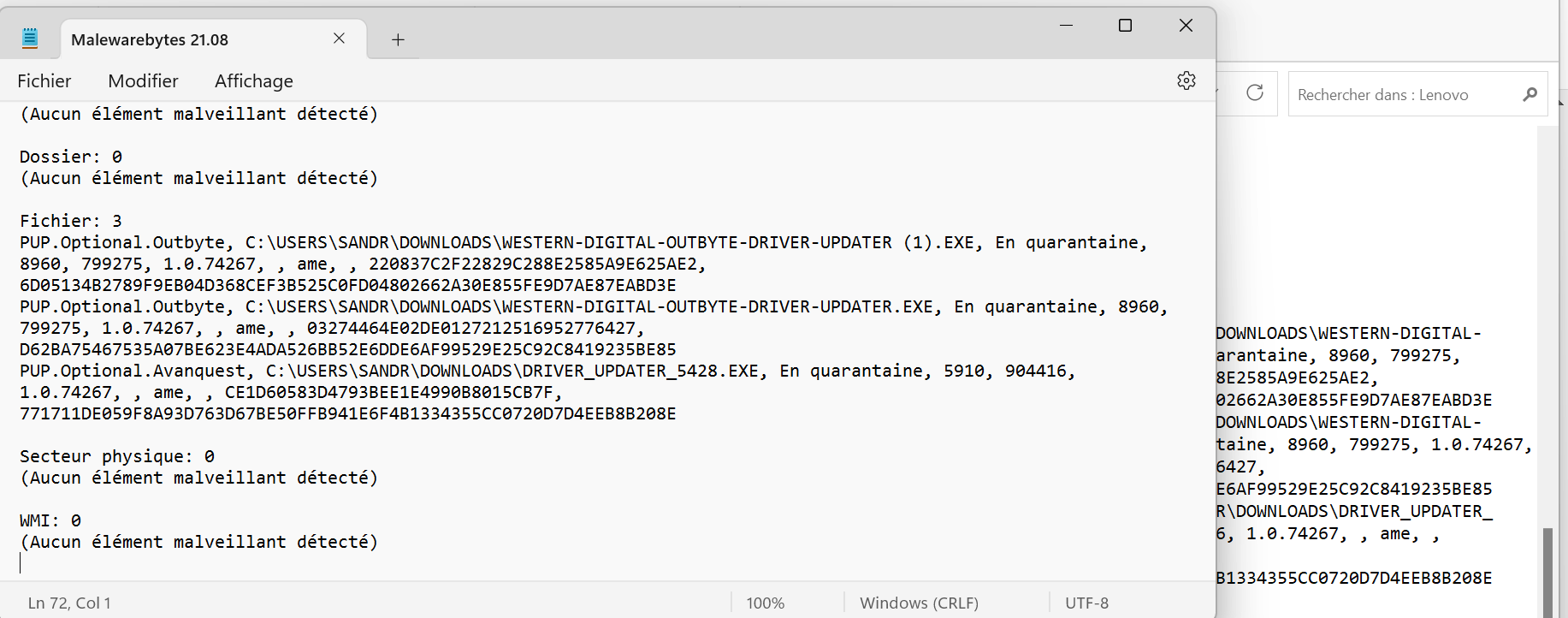The image size is (1568, 618).
Task: Click 'E6AF99529E25C92C8419235BE85' in background window
Action: 1354,489
